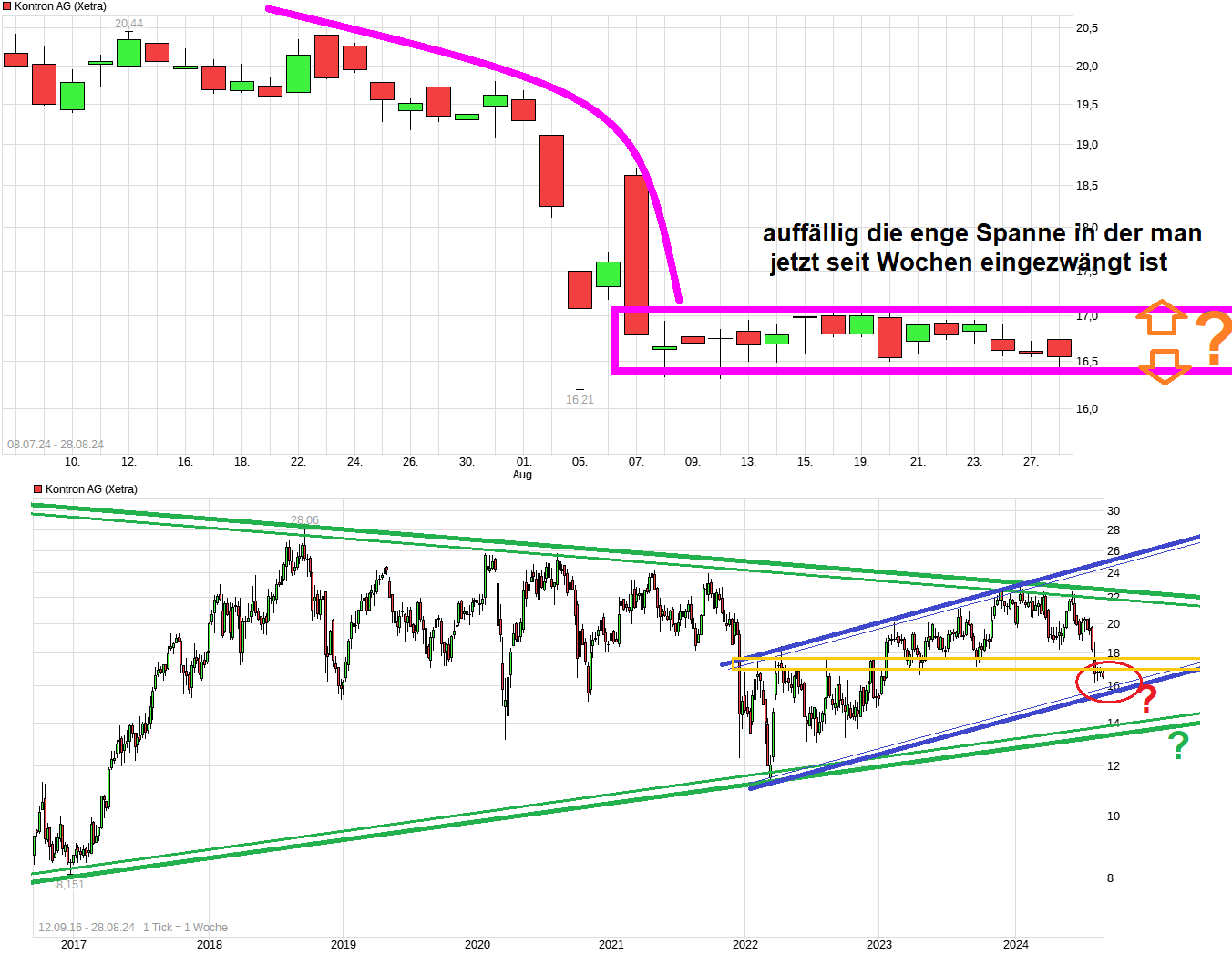Viewport: 1232px width, 955px height.
Task: Click the orange upward arrow annotation
Action: pos(1161,319)
